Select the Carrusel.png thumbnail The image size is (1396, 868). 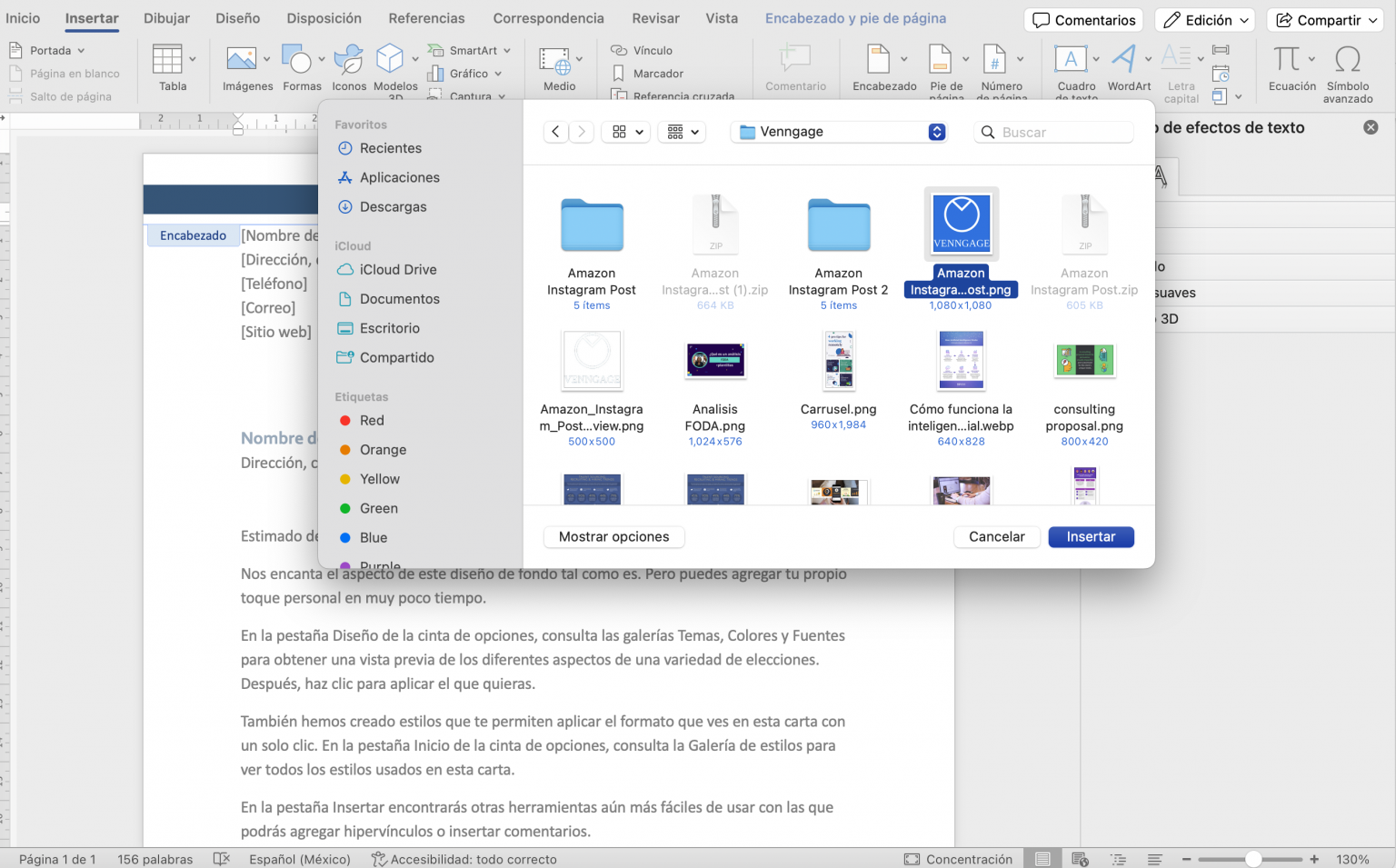838,361
